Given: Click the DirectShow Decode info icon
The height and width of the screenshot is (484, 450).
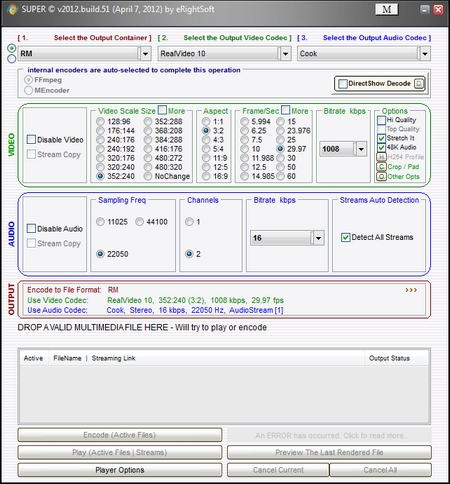Looking at the screenshot, I should click(x=419, y=83).
